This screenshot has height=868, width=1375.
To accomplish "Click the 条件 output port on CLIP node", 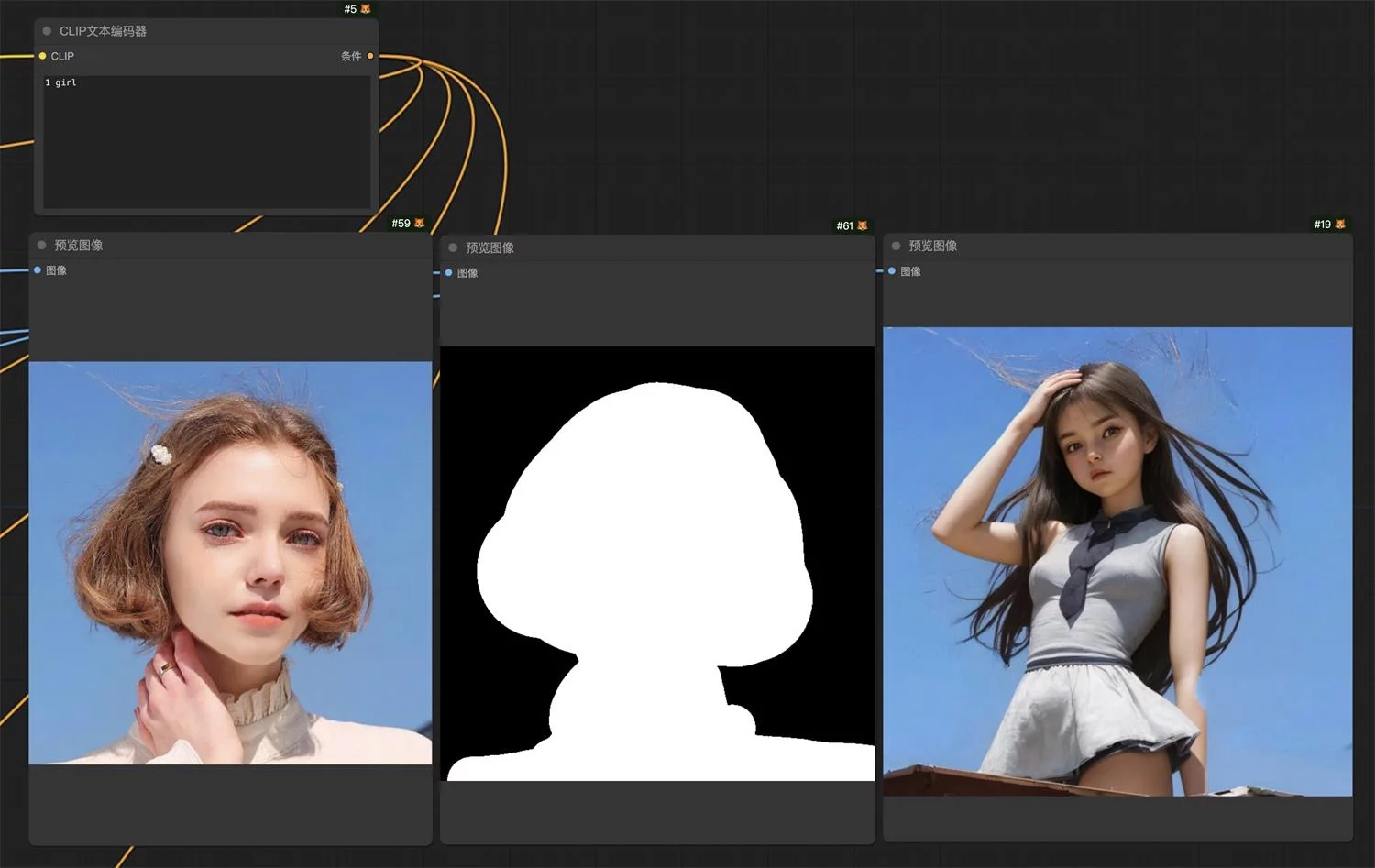I will [370, 56].
